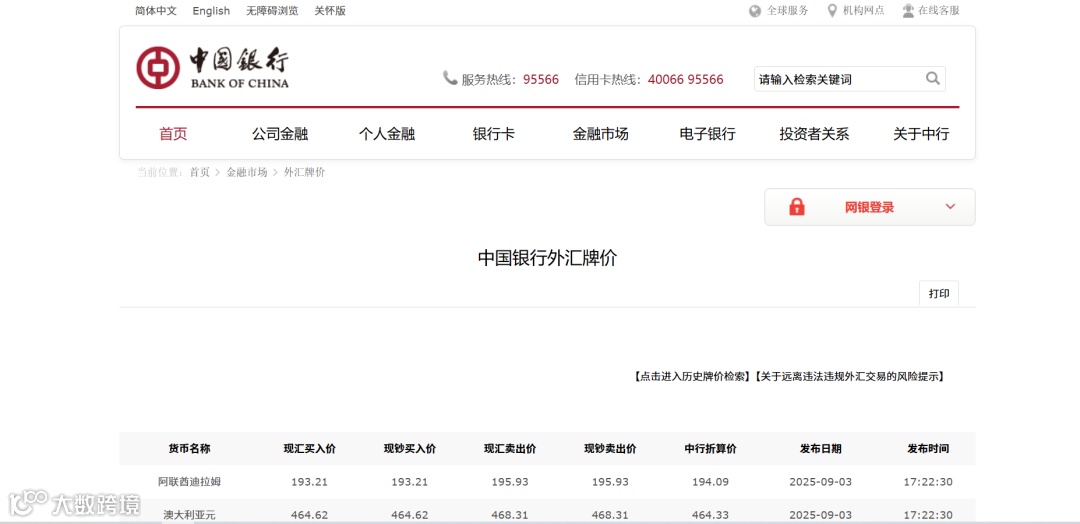Open the 投资者关系 navigation menu
Screen dimensions: 1080x524
pos(814,134)
